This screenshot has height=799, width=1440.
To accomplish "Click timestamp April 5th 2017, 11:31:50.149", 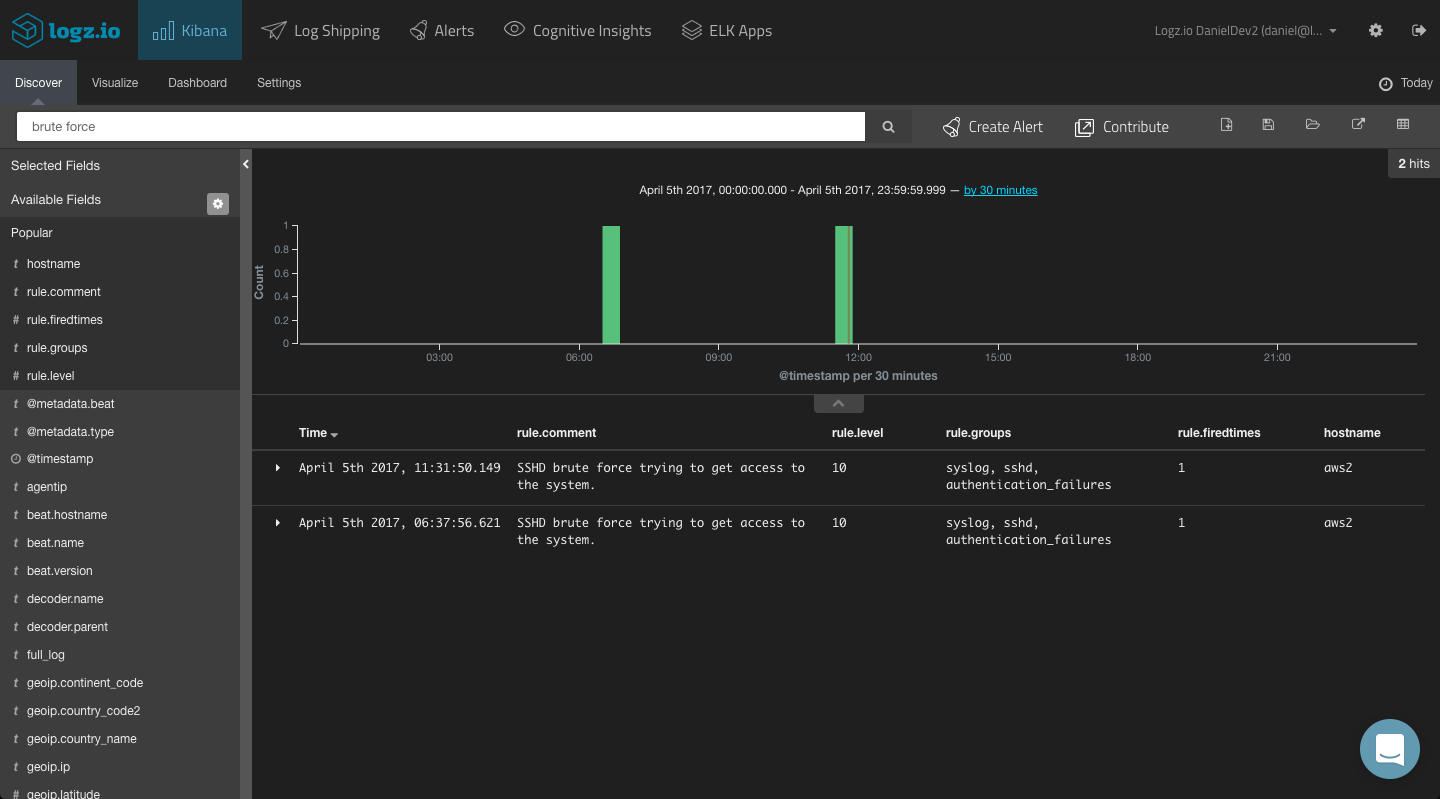I will tap(400, 468).
